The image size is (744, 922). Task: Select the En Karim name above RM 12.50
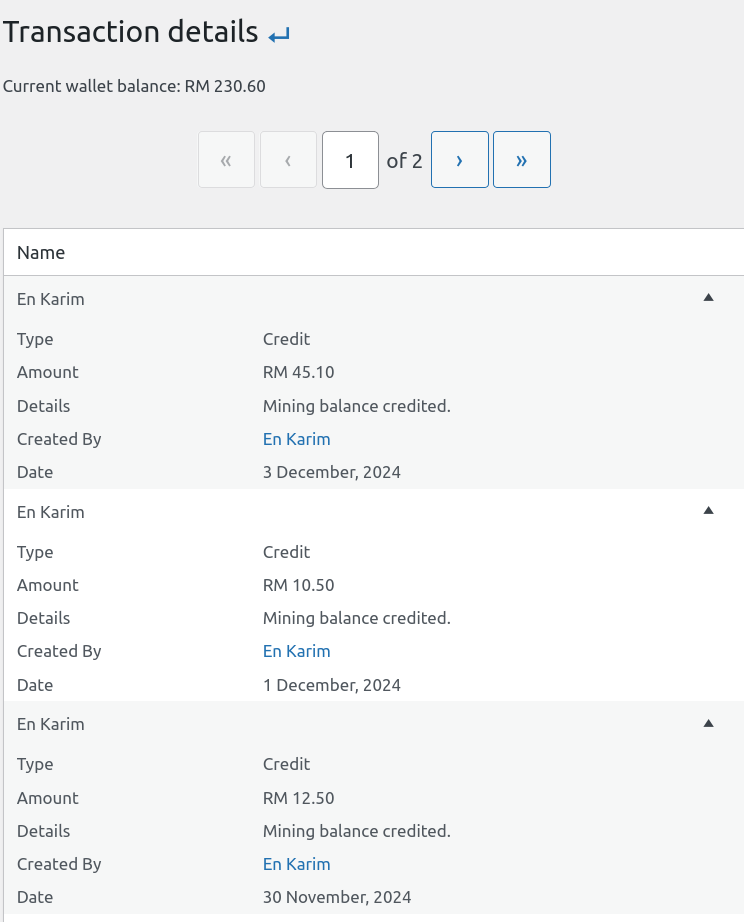tap(51, 724)
